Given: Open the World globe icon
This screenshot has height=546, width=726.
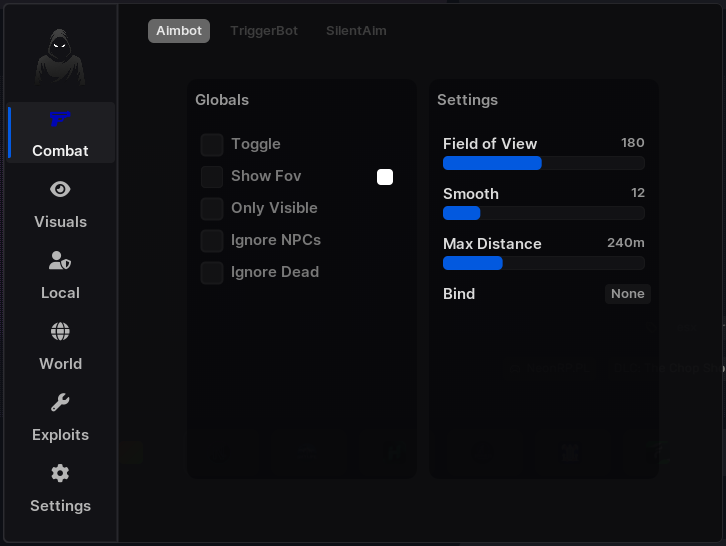Looking at the screenshot, I should (60, 331).
